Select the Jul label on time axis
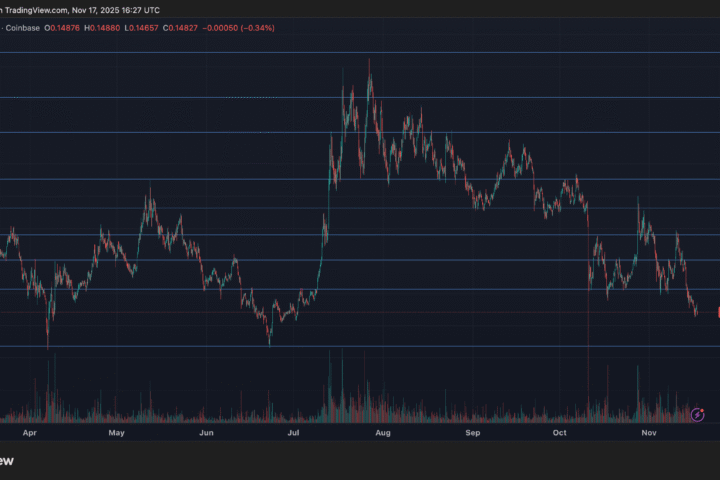The image size is (720, 480). (x=294, y=434)
